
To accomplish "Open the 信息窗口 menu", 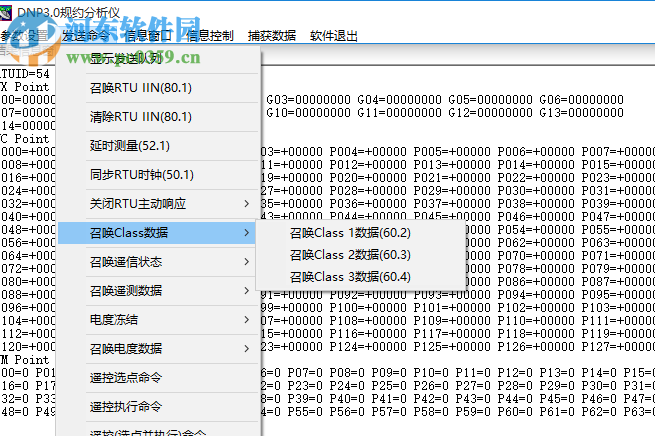I will (148, 36).
